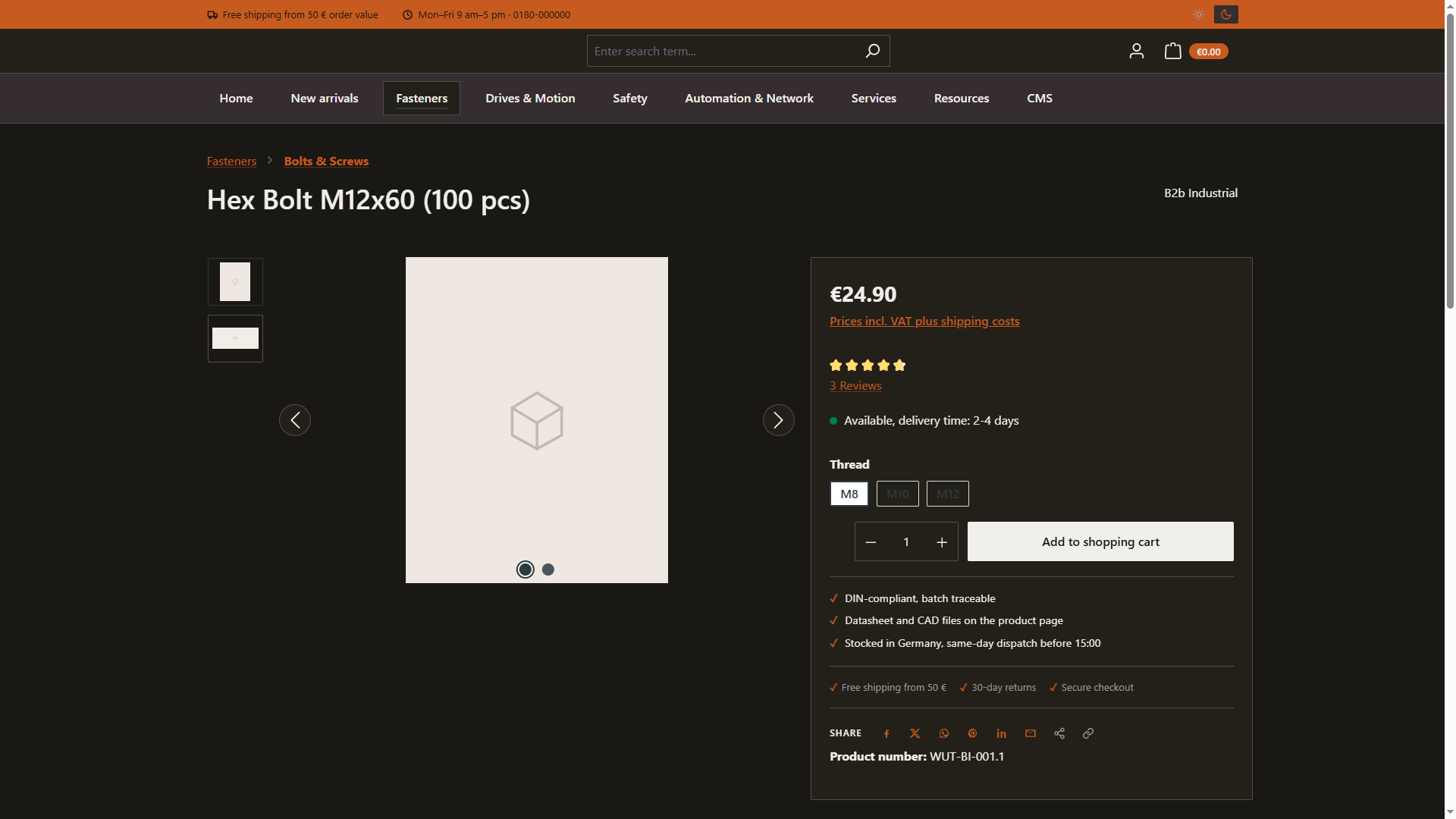Share product via WhatsApp
This screenshot has width=1456, height=819.
point(944,733)
